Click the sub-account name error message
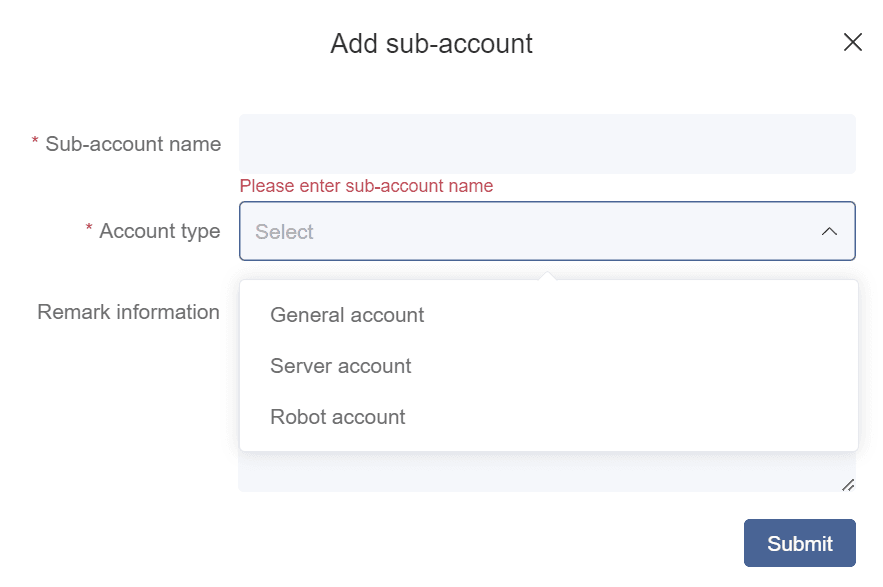This screenshot has height=587, width=883. click(365, 186)
